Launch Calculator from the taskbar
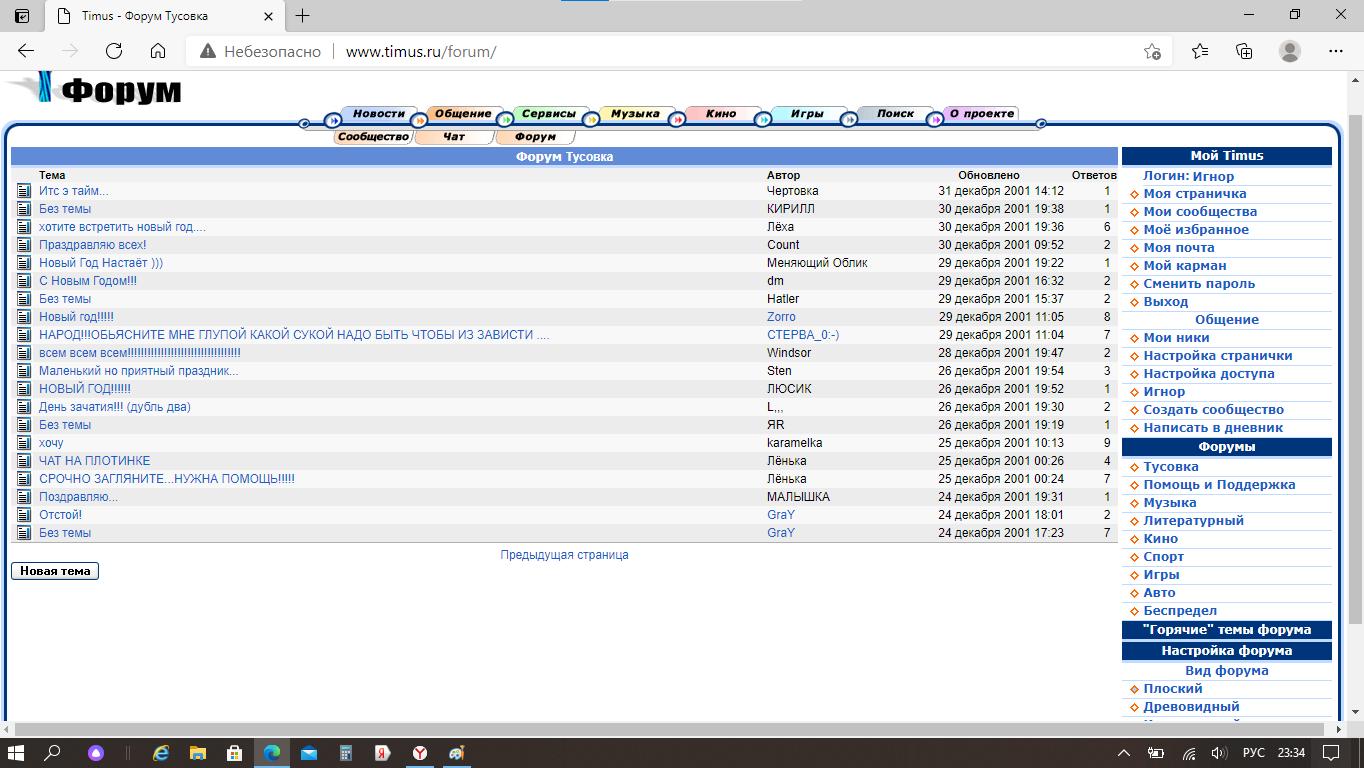 tap(346, 753)
